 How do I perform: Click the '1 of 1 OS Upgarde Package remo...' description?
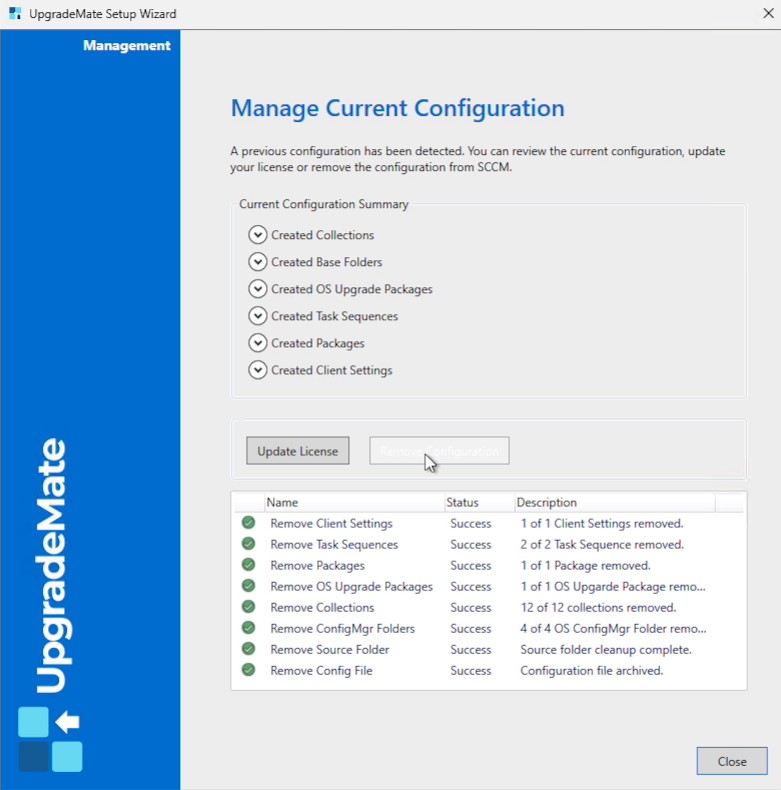[x=613, y=587]
